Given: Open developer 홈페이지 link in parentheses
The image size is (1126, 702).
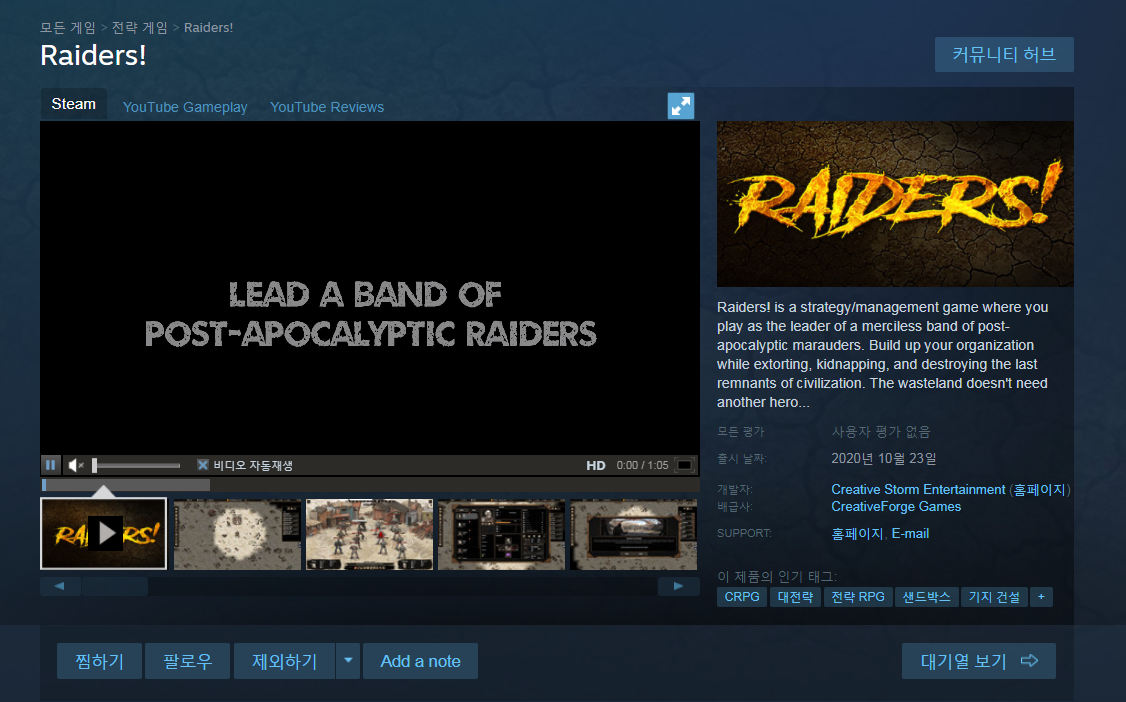Looking at the screenshot, I should (1039, 490).
